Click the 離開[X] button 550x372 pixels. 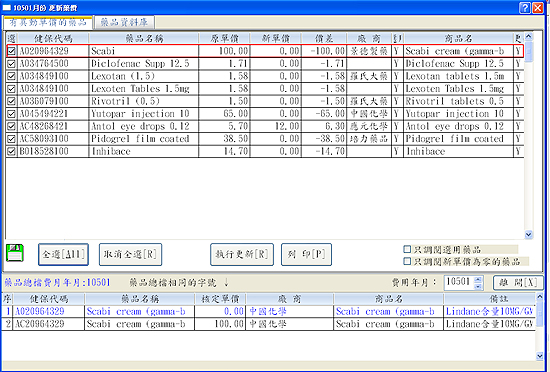518,283
